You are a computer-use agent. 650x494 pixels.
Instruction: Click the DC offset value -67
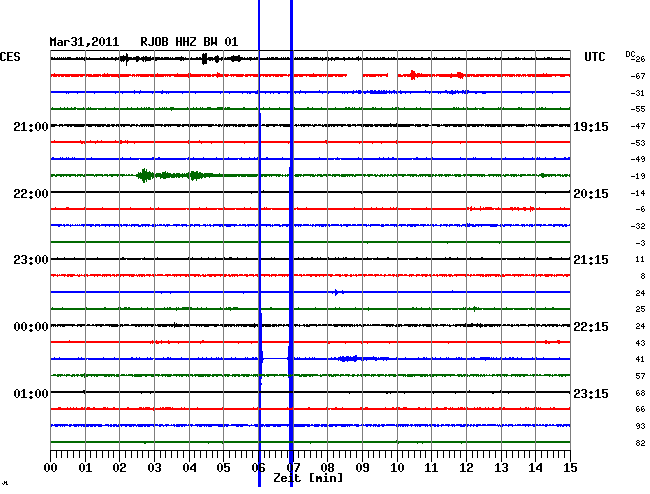(x=638, y=76)
